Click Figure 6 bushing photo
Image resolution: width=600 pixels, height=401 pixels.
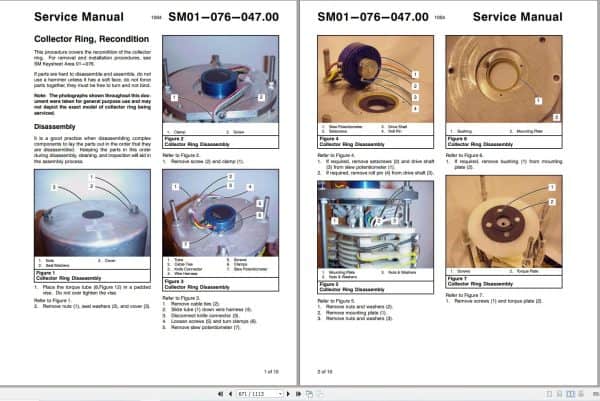tap(504, 79)
